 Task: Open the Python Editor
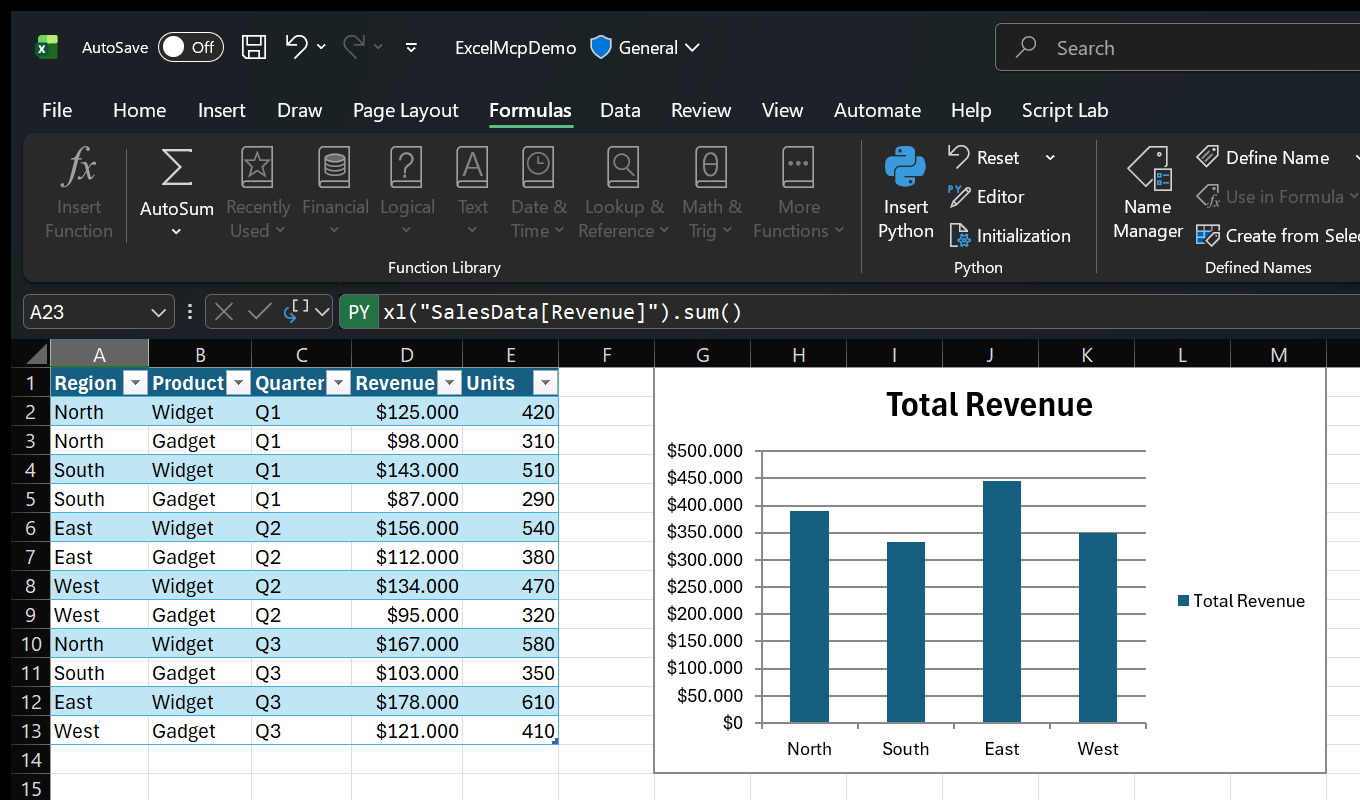[986, 196]
